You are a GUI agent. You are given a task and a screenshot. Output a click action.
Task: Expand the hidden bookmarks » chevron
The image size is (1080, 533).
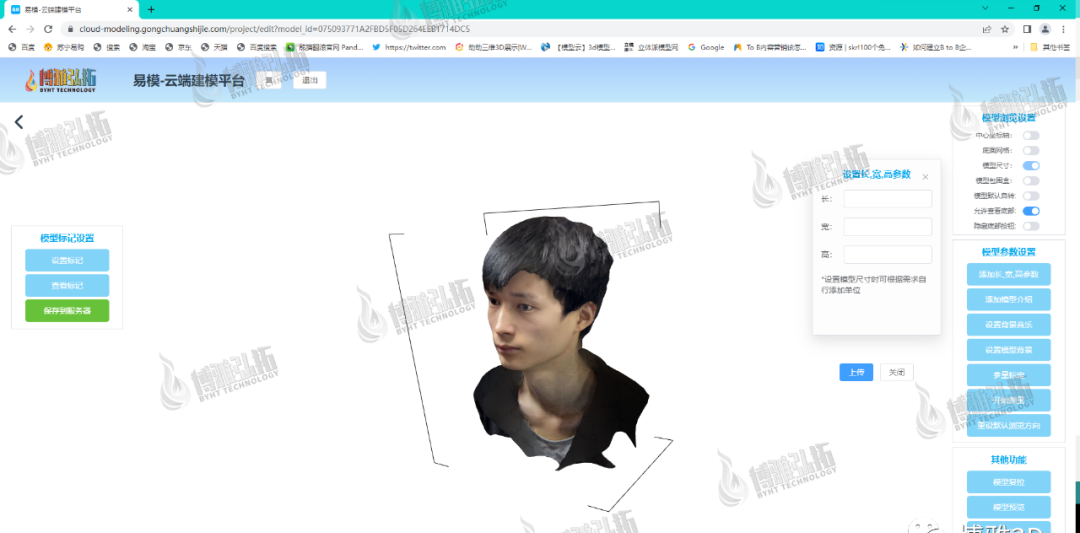pos(1015,48)
